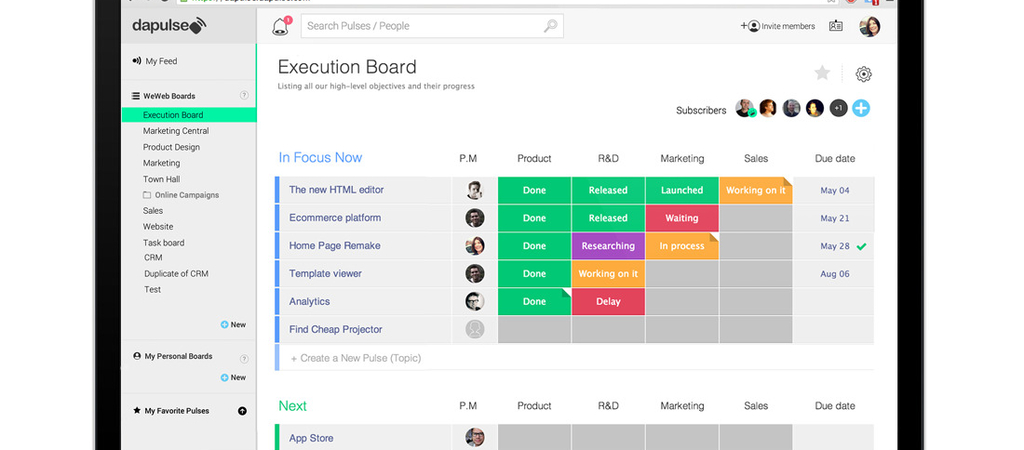Viewport: 1024px width, 450px height.
Task: Add New board under WeWeb Boards
Action: (x=233, y=325)
